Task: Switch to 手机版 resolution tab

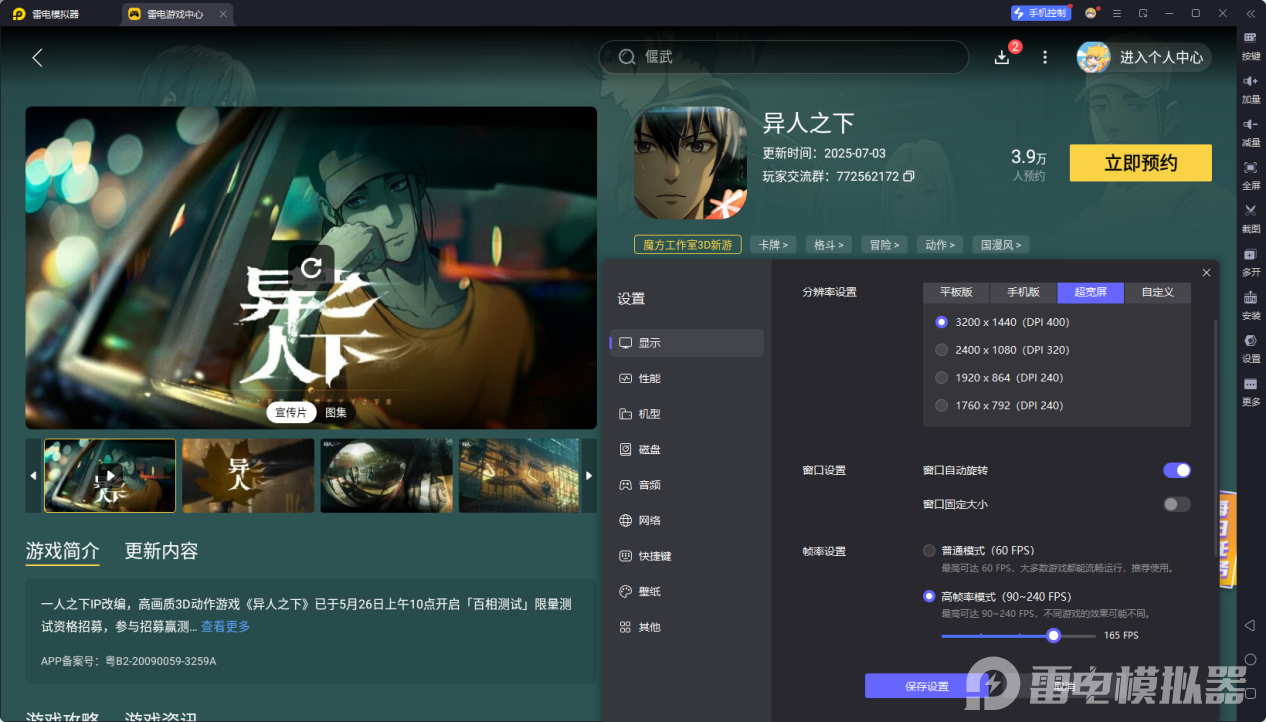Action: [x=1023, y=293]
